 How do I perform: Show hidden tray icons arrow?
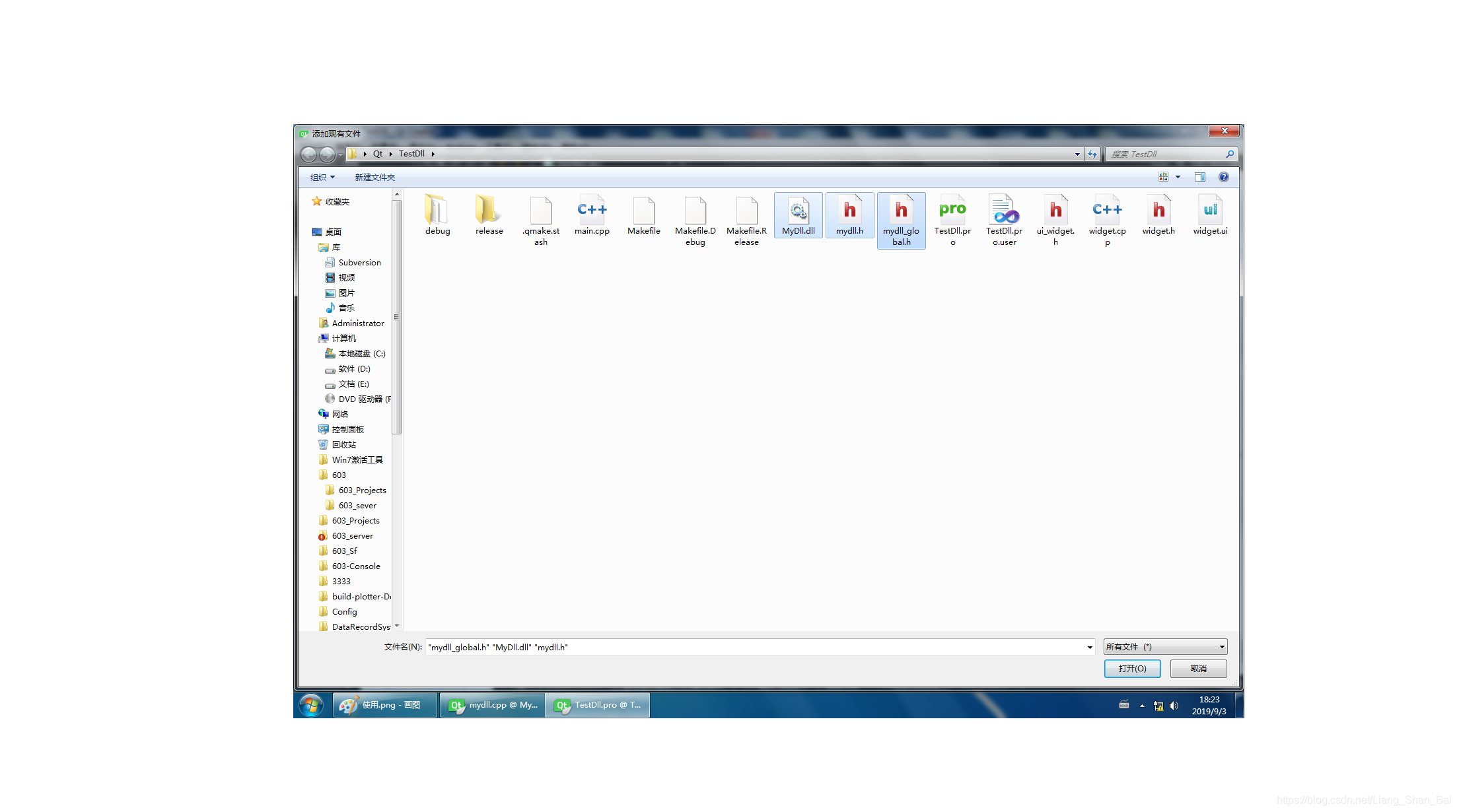coord(1142,706)
